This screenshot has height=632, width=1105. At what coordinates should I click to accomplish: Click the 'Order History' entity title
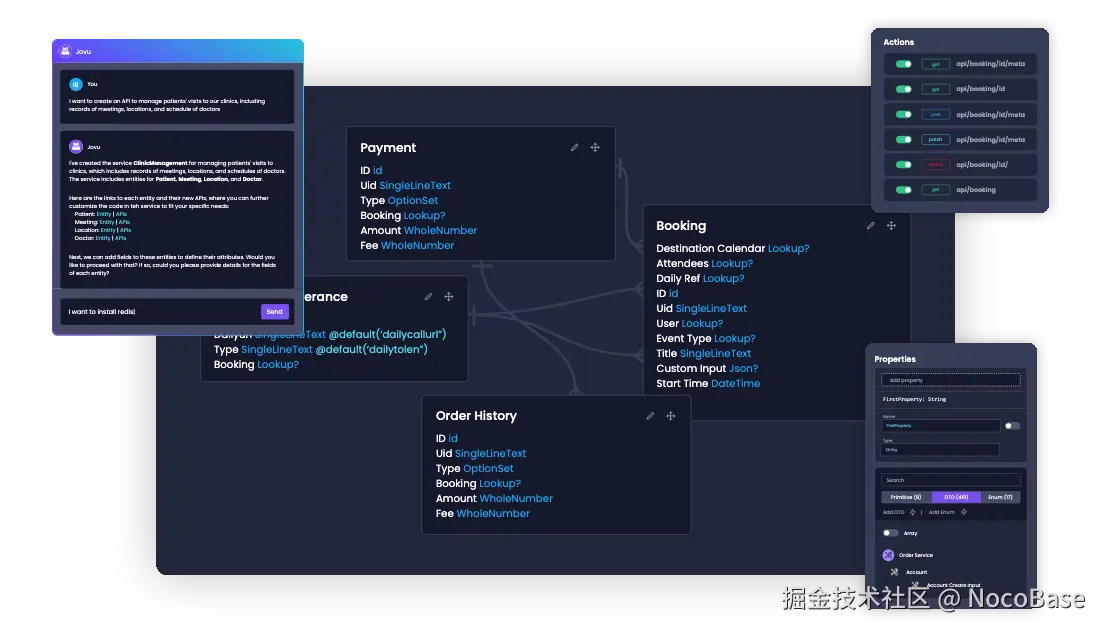(476, 416)
